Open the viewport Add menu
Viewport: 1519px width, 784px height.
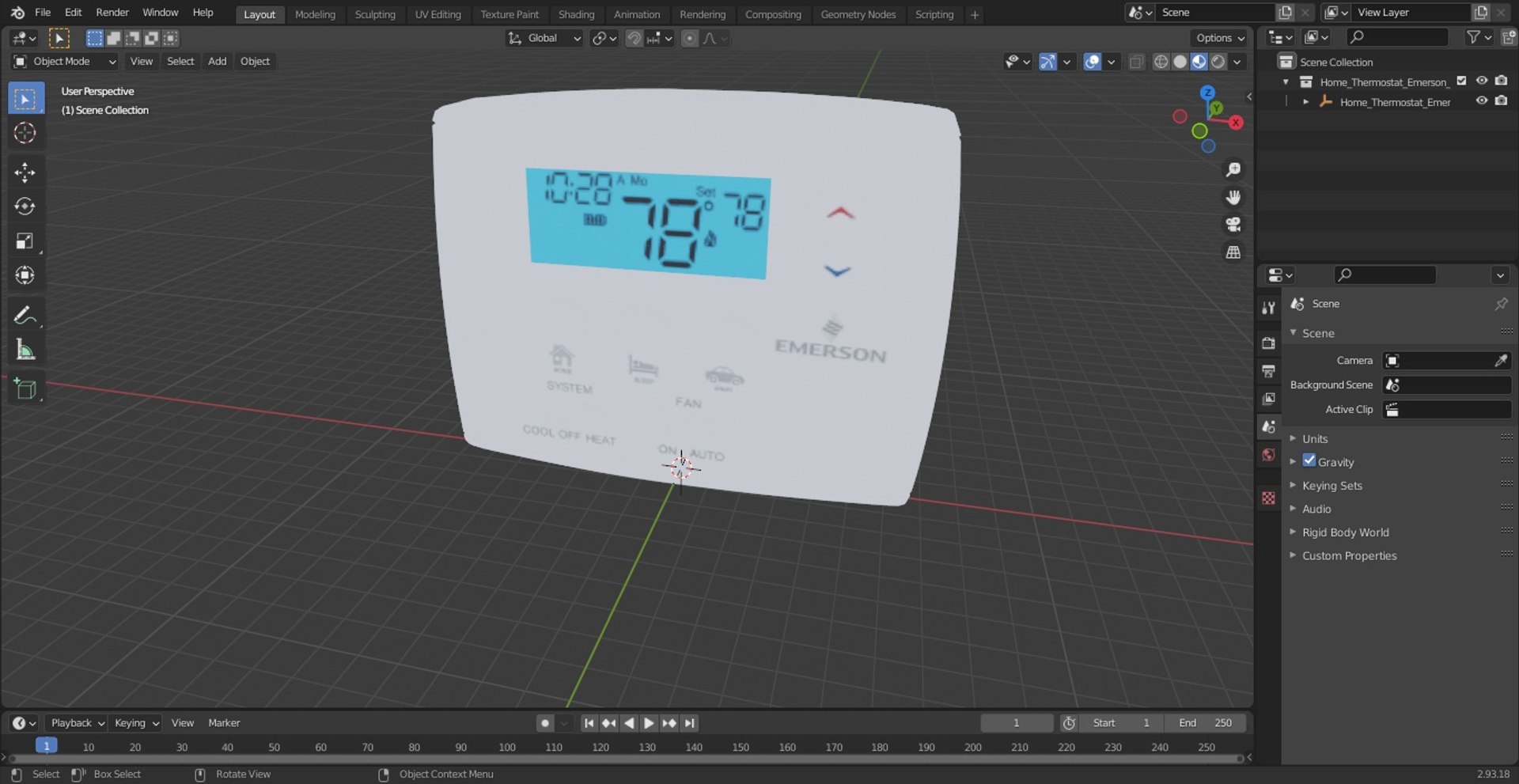(x=217, y=62)
